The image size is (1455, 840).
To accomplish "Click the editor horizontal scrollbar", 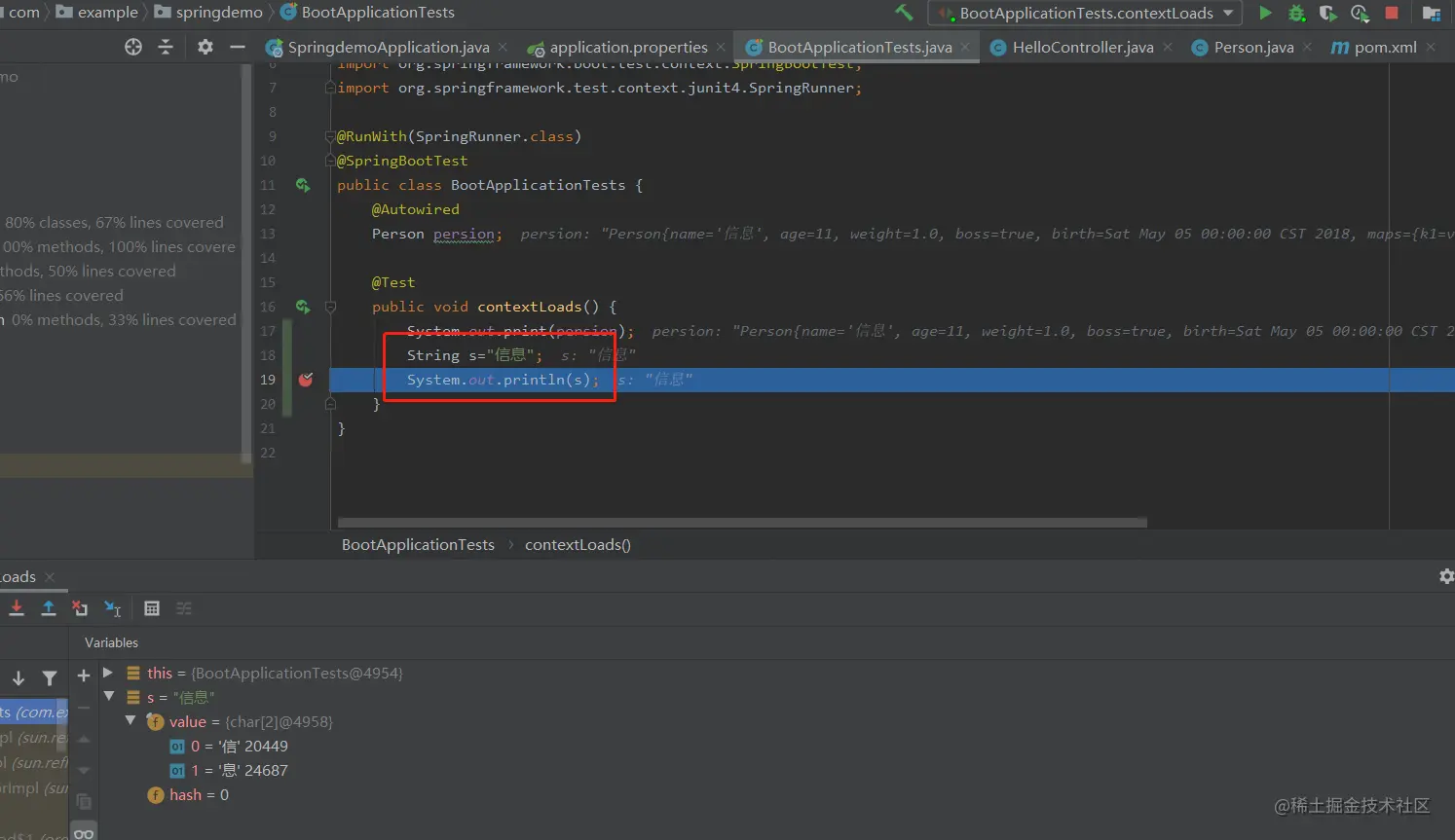I will (x=742, y=523).
